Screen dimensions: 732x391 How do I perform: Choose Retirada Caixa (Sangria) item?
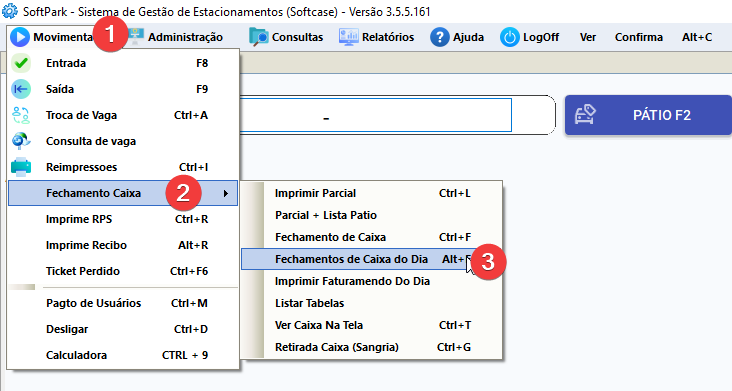click(x=372, y=347)
